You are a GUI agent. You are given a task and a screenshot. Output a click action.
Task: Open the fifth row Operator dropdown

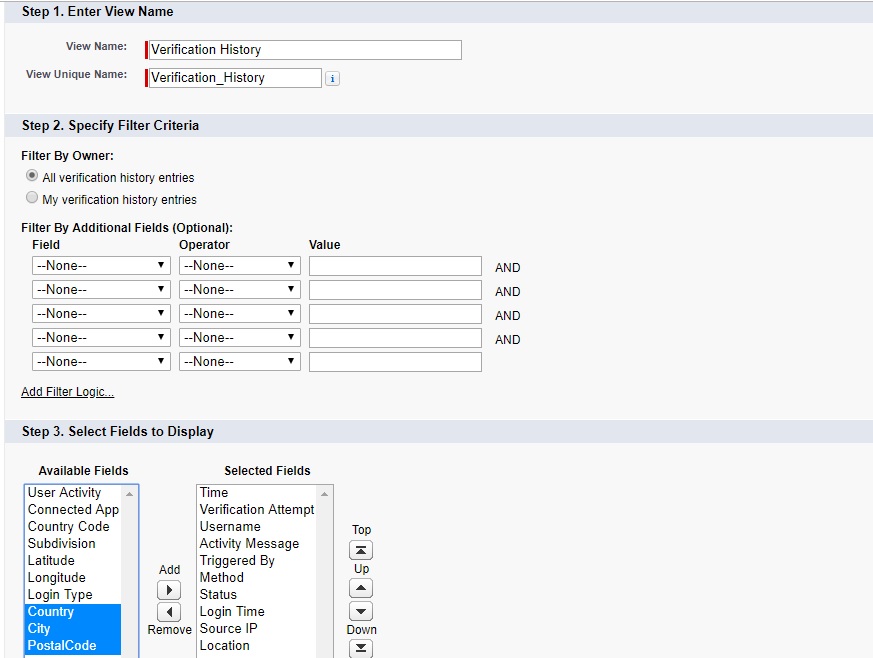[x=239, y=361]
